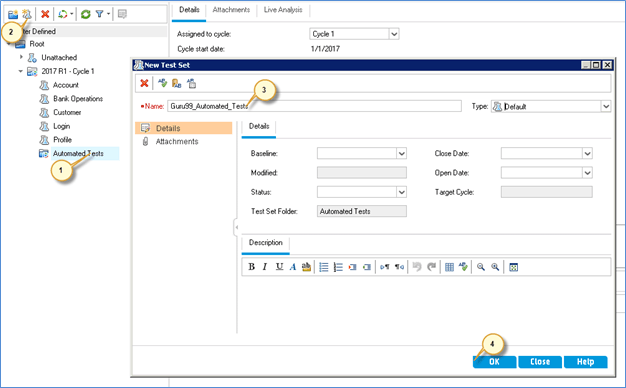This screenshot has height=388, width=626.
Task: Set right-to-left text direction
Action: [x=399, y=267]
